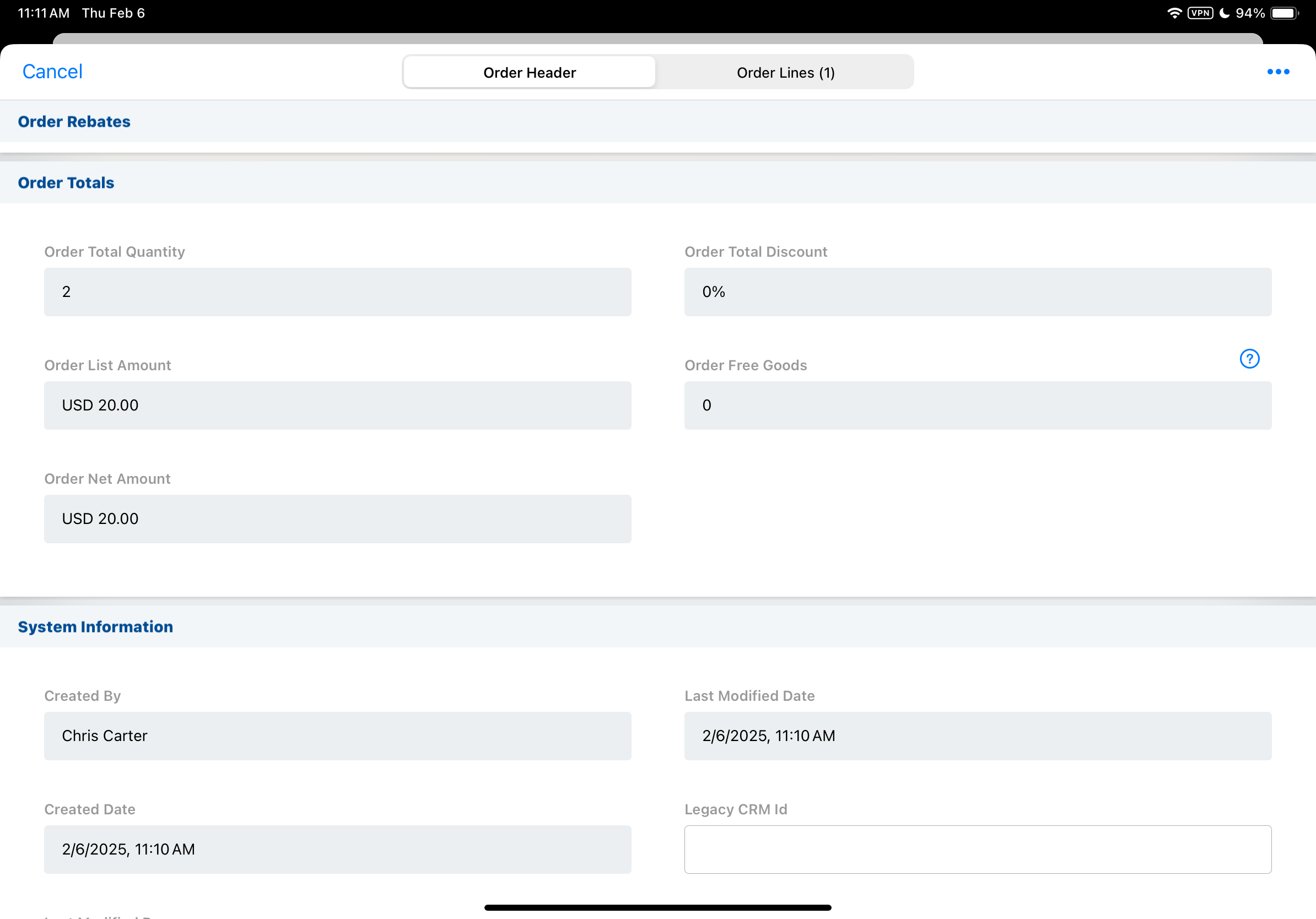Select the Order Header tab
This screenshot has width=1316, height=919.
click(529, 73)
